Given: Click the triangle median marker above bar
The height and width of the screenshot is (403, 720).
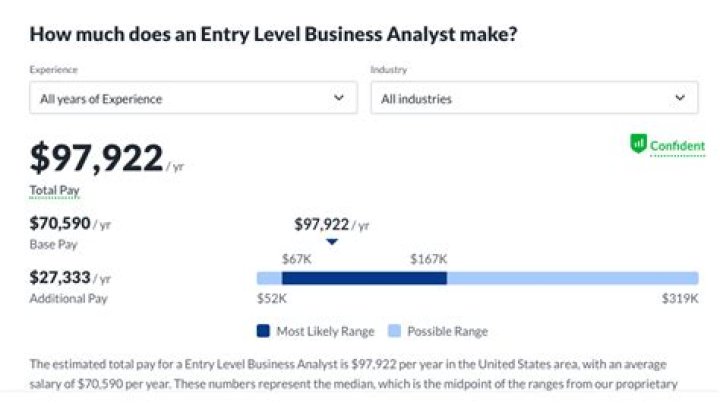Looking at the screenshot, I should point(332,241).
